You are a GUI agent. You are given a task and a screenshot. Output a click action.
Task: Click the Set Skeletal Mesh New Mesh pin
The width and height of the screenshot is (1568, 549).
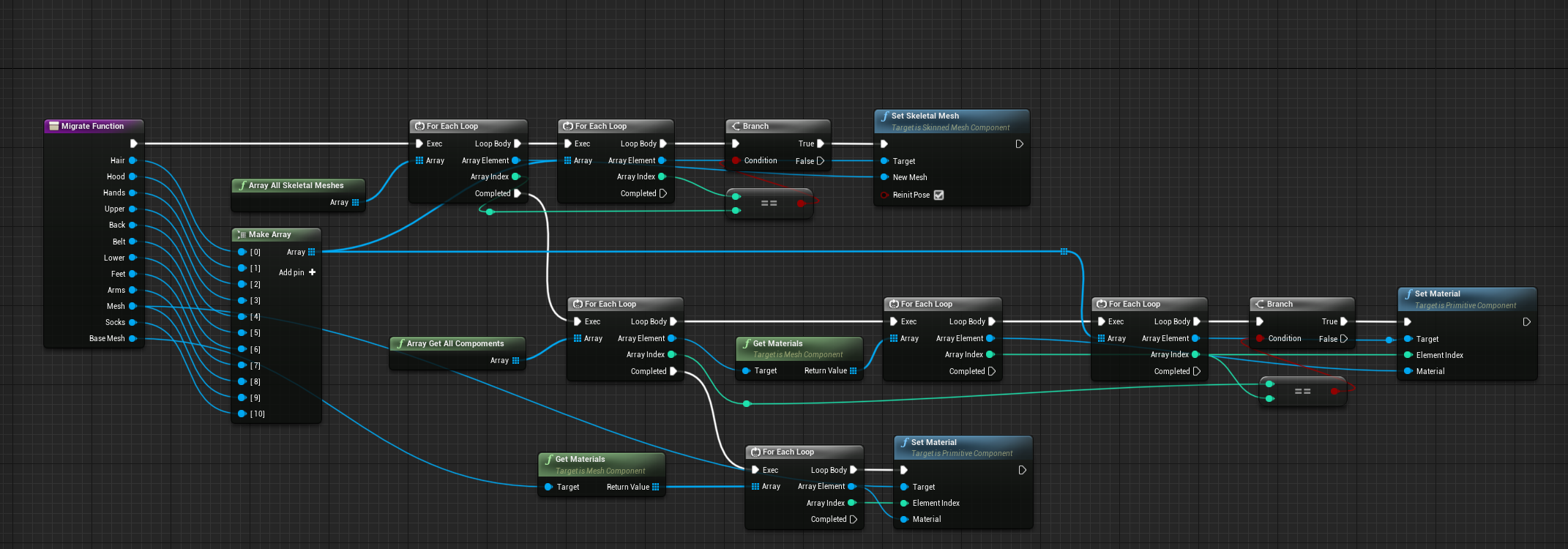(x=885, y=177)
